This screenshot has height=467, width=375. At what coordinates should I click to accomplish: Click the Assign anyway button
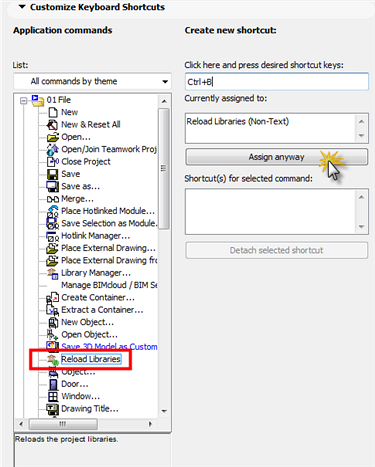[277, 157]
